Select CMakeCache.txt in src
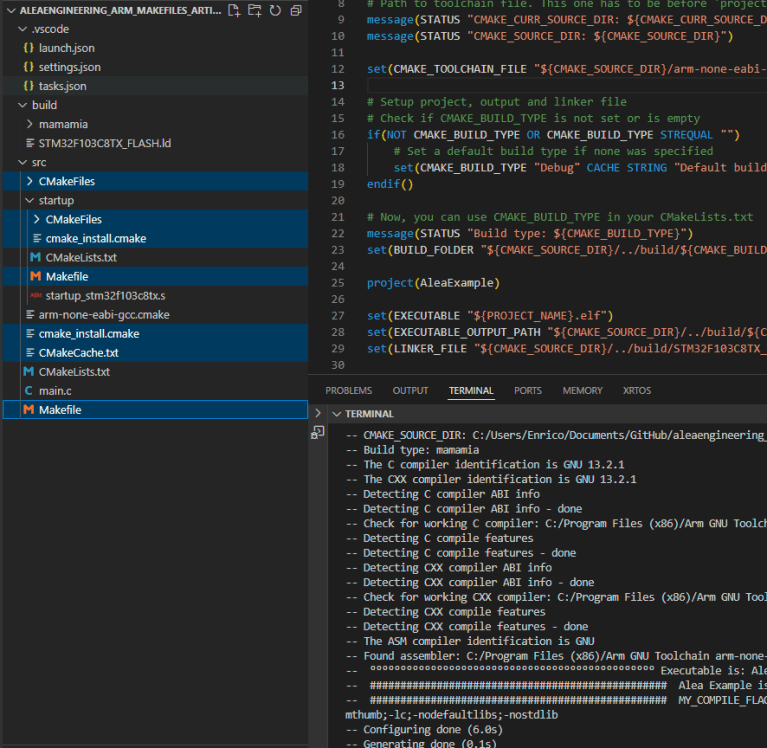767x748 pixels. pyautogui.click(x=155, y=353)
